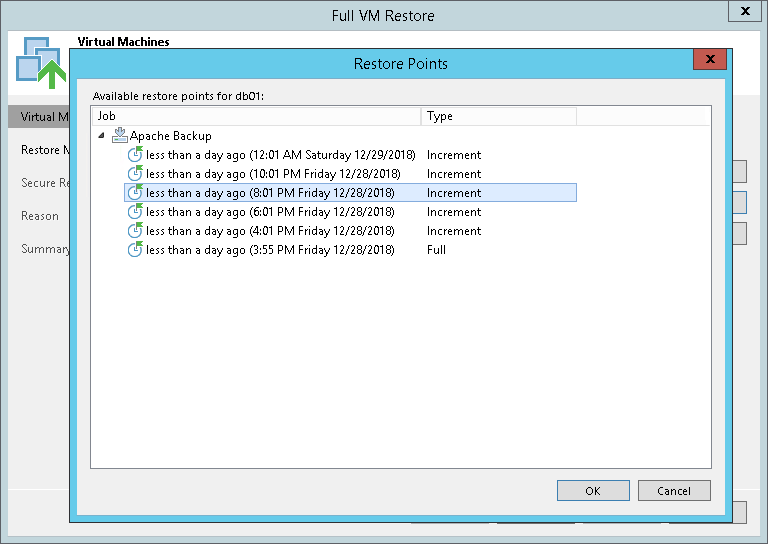This screenshot has height=544, width=768.
Task: Click the 10:01 PM Friday restore point icon
Action: coord(135,174)
